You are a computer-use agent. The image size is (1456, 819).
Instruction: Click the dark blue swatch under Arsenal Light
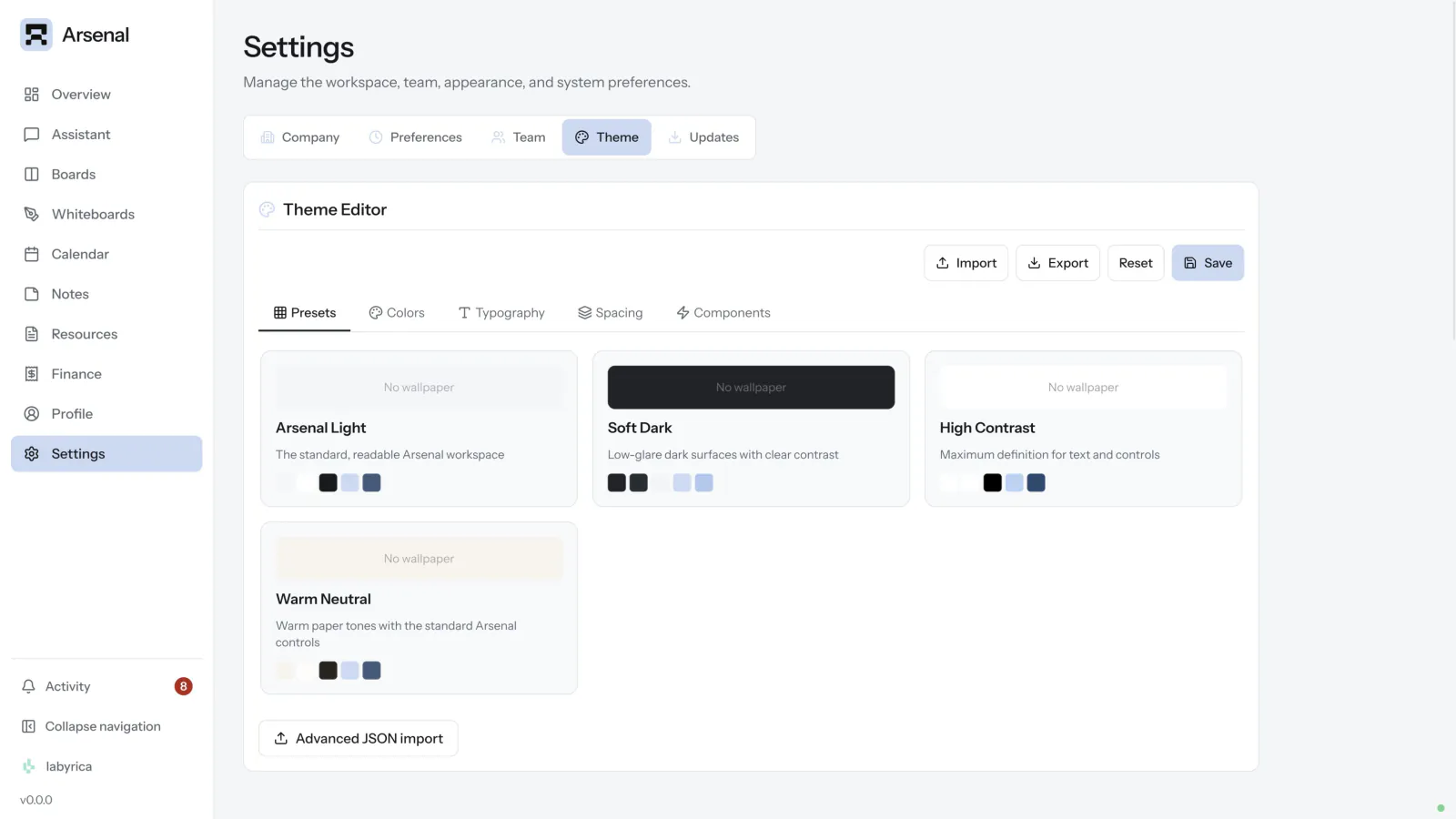pos(371,483)
